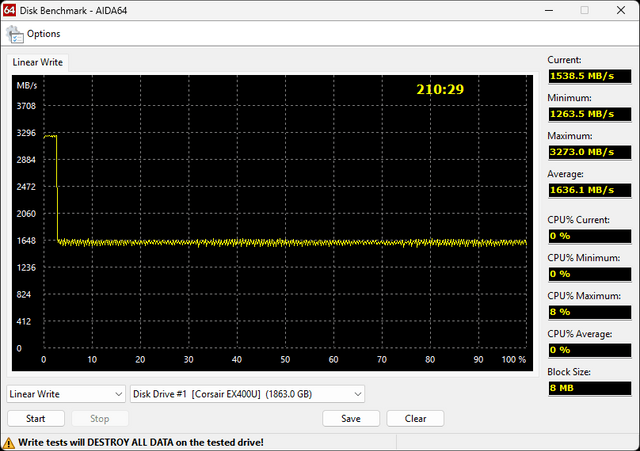Click the AIDA64 app icon in title bar
Screen dimensions: 640x451
(x=9, y=10)
